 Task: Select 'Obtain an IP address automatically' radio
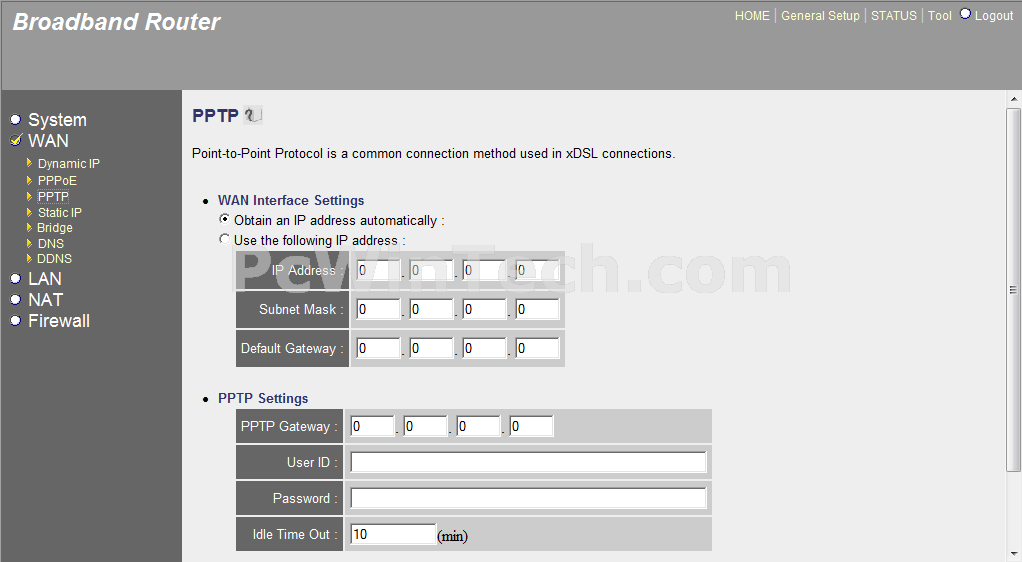point(224,219)
